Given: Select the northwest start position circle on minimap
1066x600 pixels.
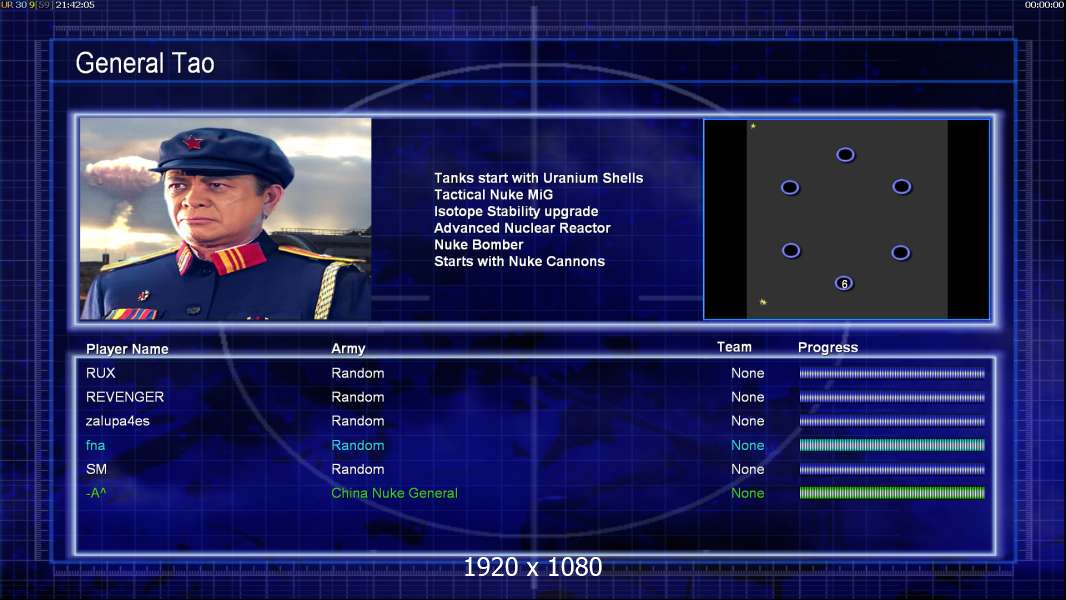Looking at the screenshot, I should point(789,188).
